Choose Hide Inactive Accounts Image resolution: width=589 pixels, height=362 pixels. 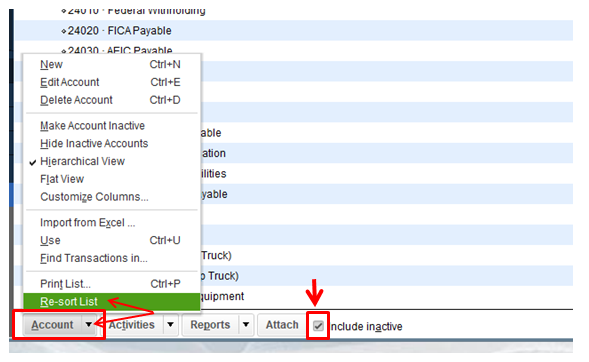(x=112, y=143)
